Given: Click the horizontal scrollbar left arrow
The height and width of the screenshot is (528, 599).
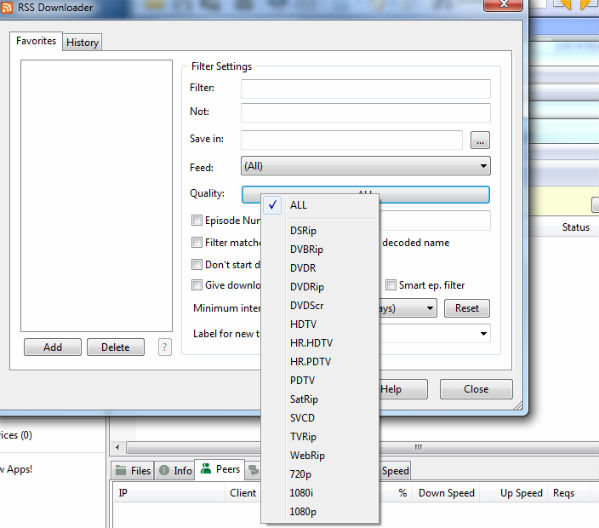Looking at the screenshot, I should [x=117, y=447].
